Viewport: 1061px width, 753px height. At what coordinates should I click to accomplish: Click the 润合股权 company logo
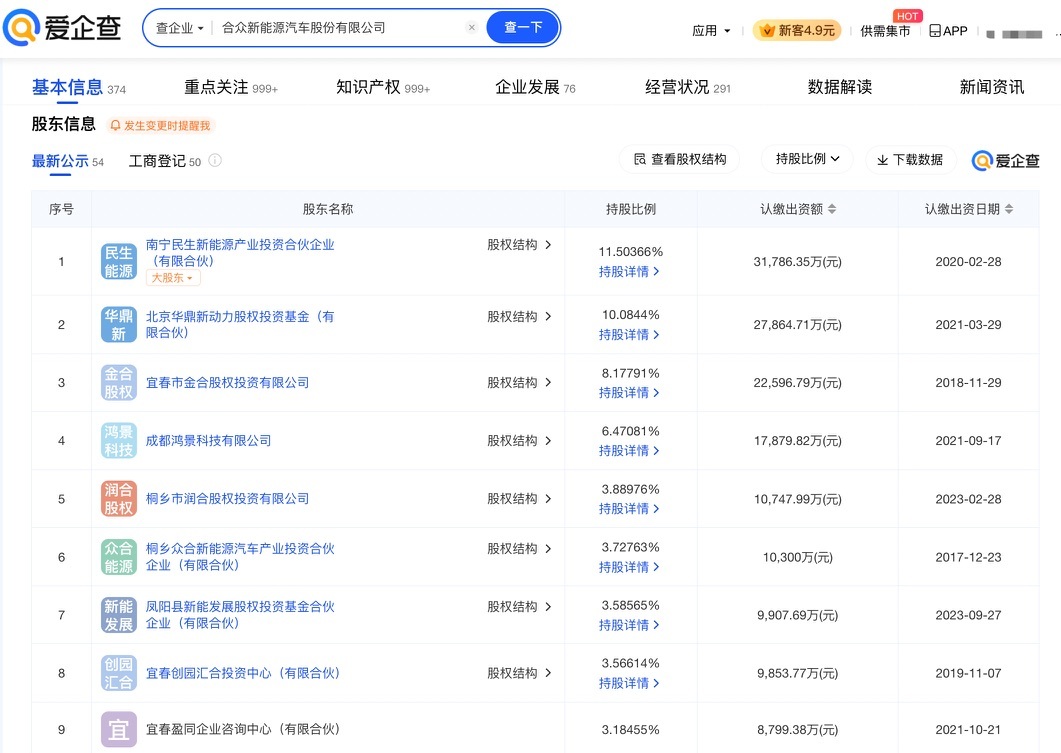(x=118, y=499)
